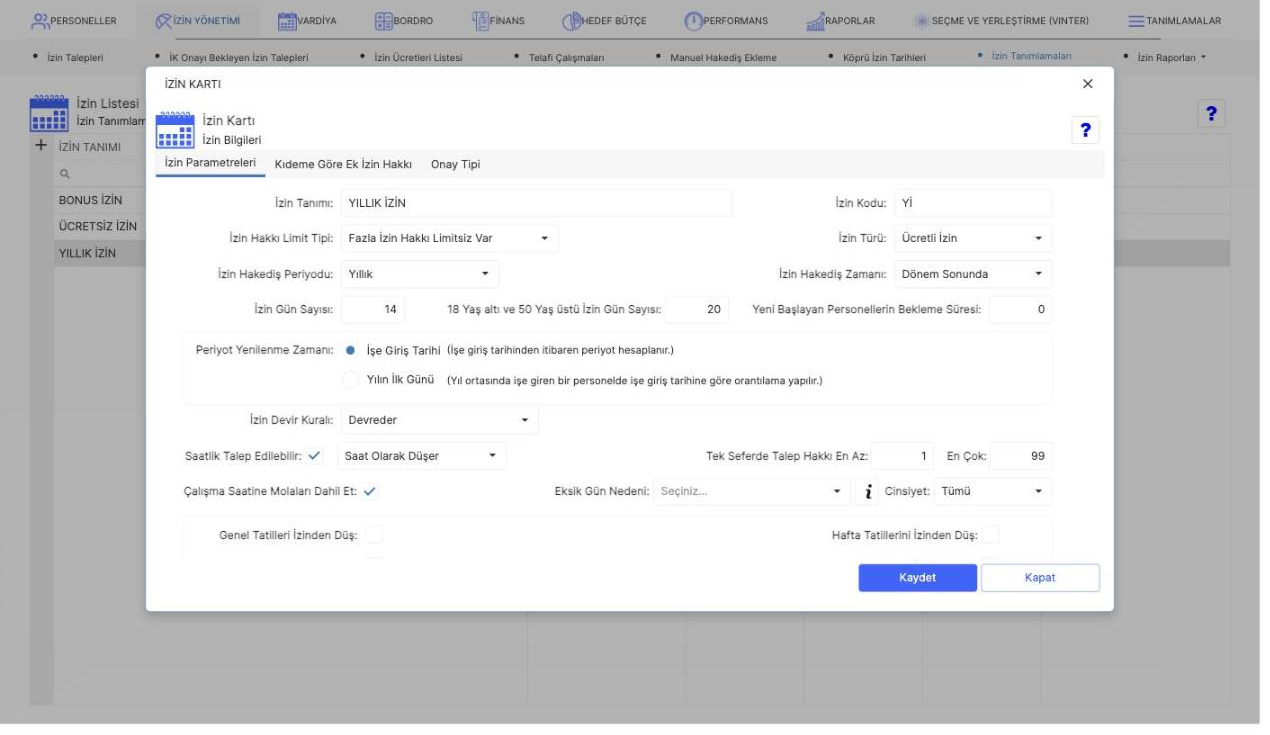Expand the İzin Hakediş Periyodu dropdown
The image size is (1270, 735).
click(420, 273)
